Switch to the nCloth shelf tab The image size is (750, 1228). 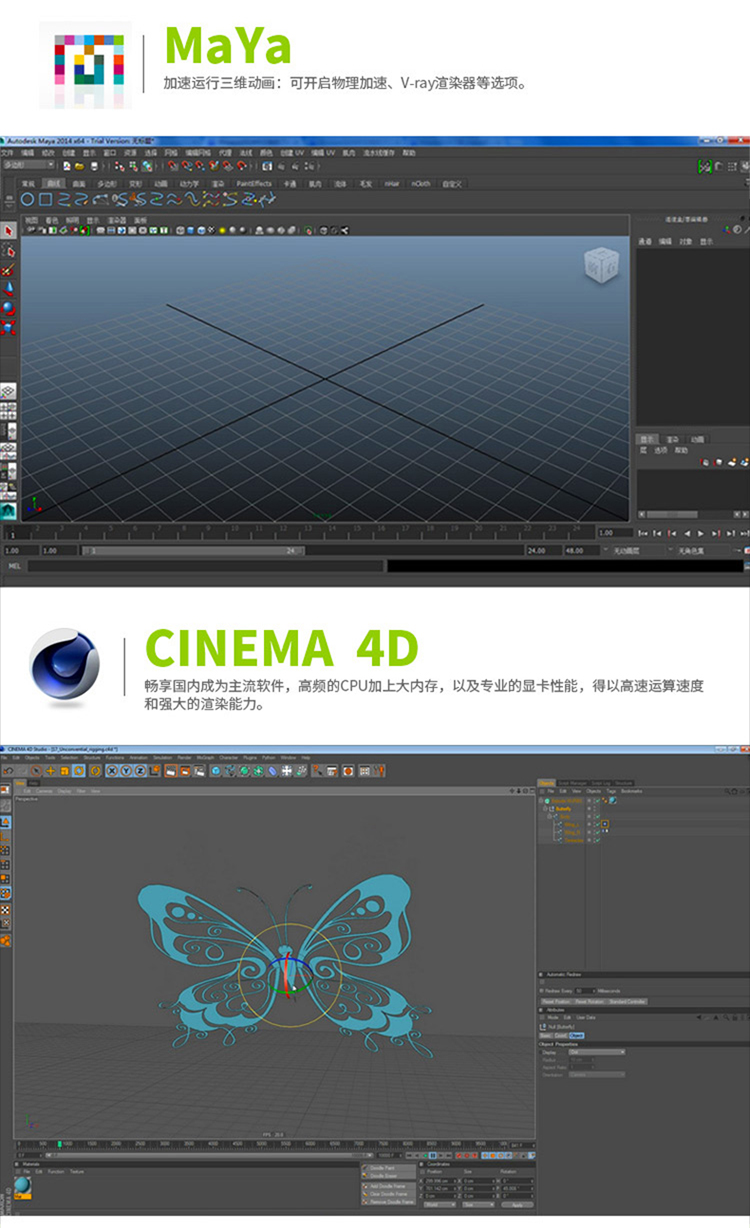(420, 184)
